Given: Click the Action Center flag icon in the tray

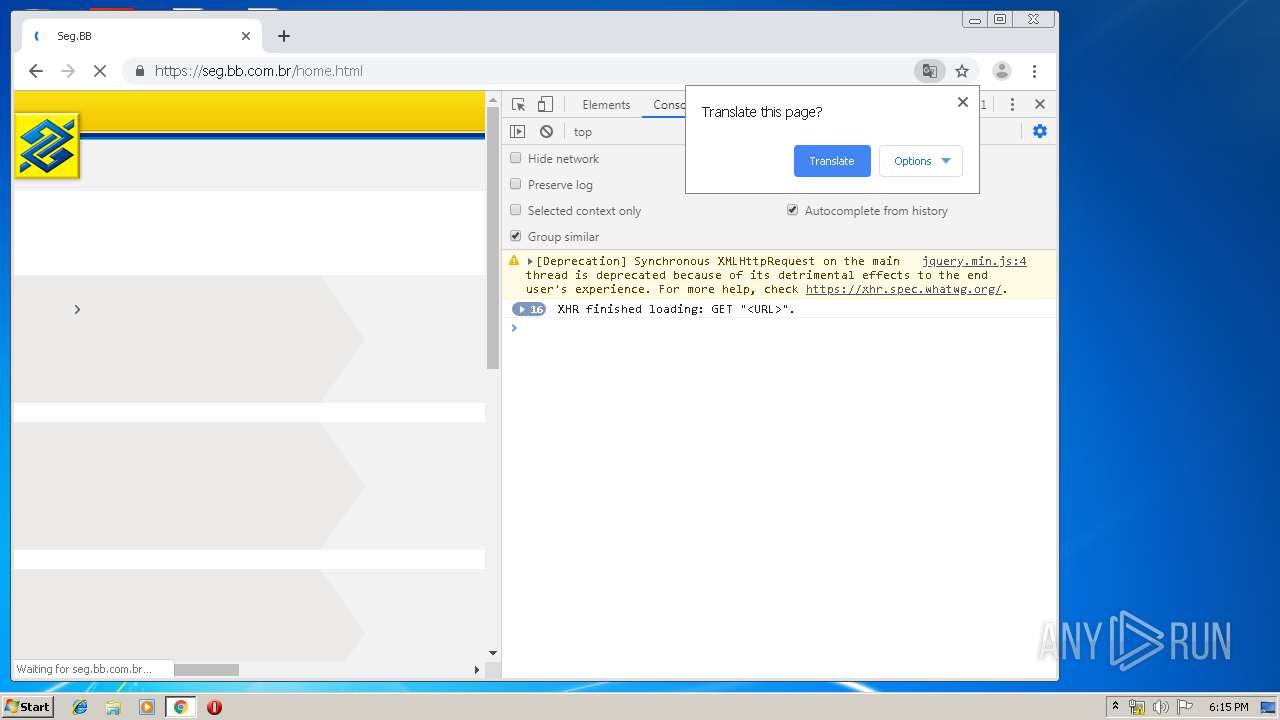Looking at the screenshot, I should 1186,707.
